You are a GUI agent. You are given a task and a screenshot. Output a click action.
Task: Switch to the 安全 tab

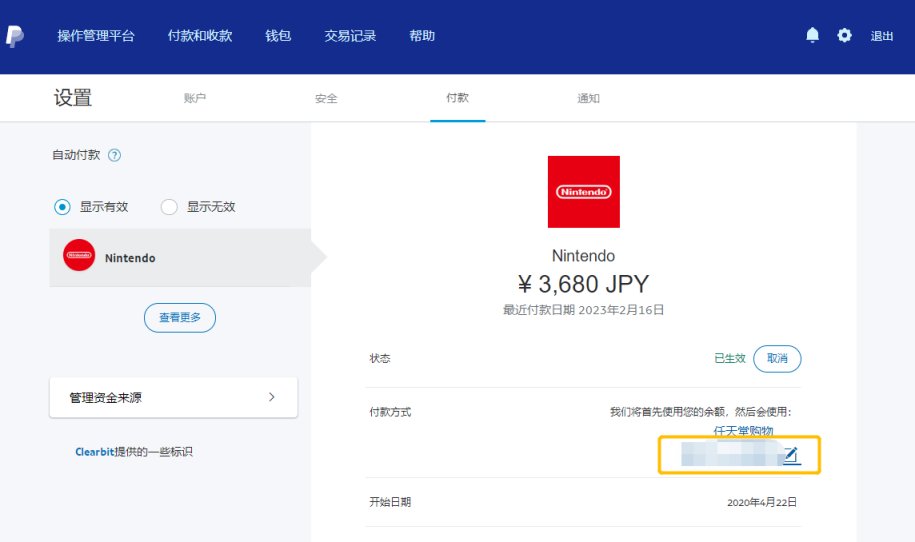326,99
